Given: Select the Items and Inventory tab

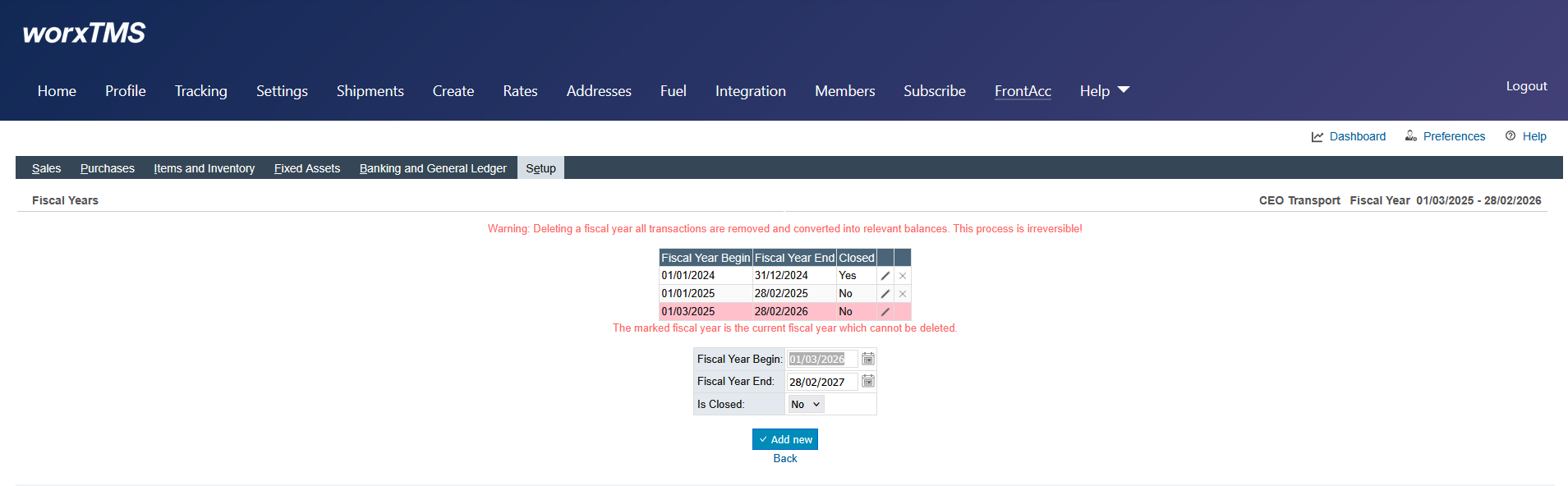Looking at the screenshot, I should [204, 168].
